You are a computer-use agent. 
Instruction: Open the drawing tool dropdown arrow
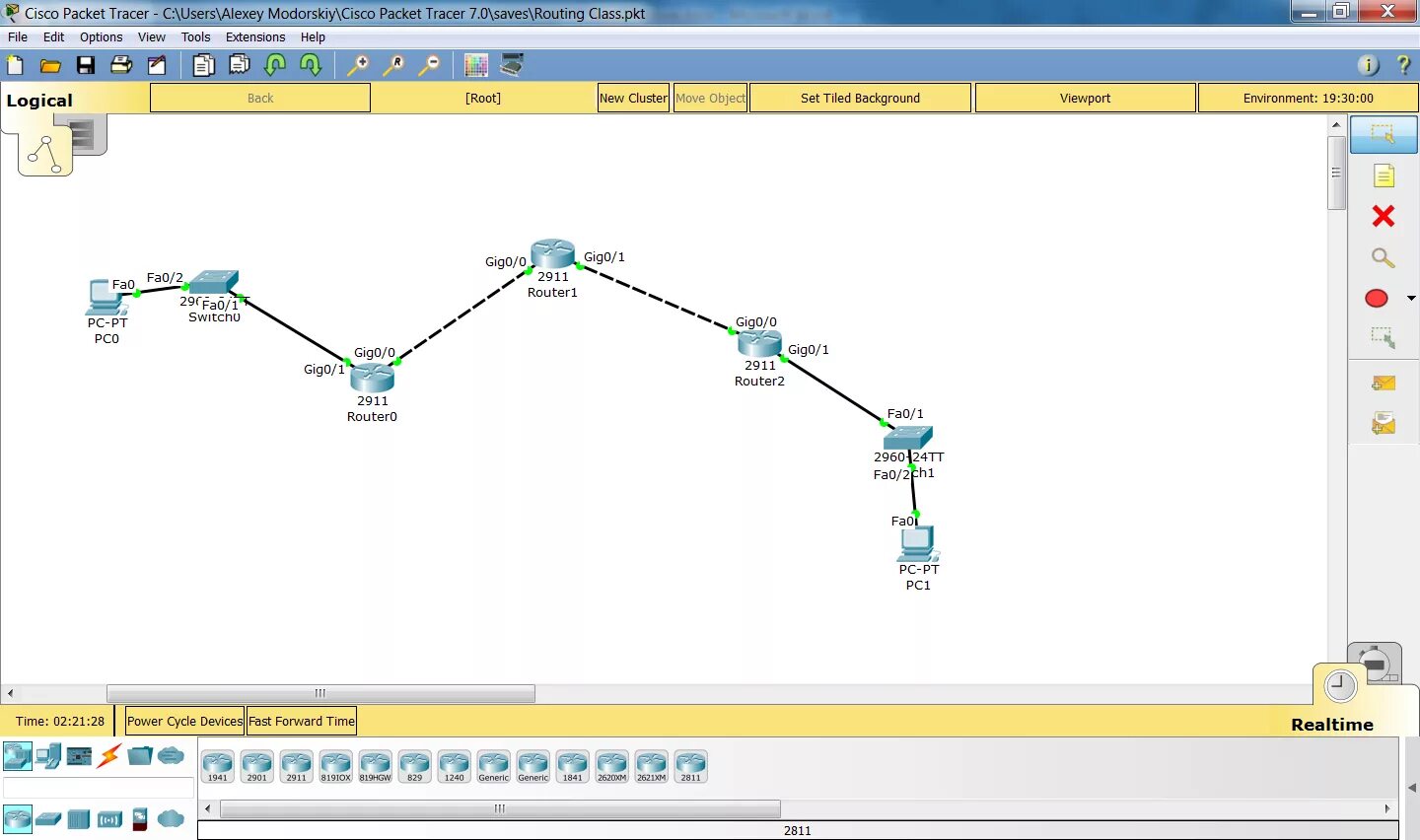(x=1411, y=298)
